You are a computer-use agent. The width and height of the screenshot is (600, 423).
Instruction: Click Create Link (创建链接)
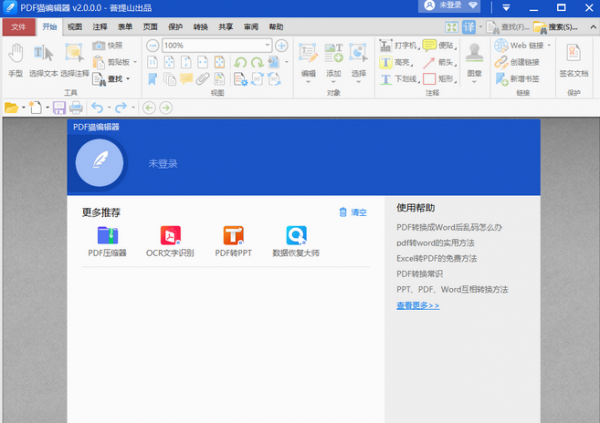[x=517, y=62]
